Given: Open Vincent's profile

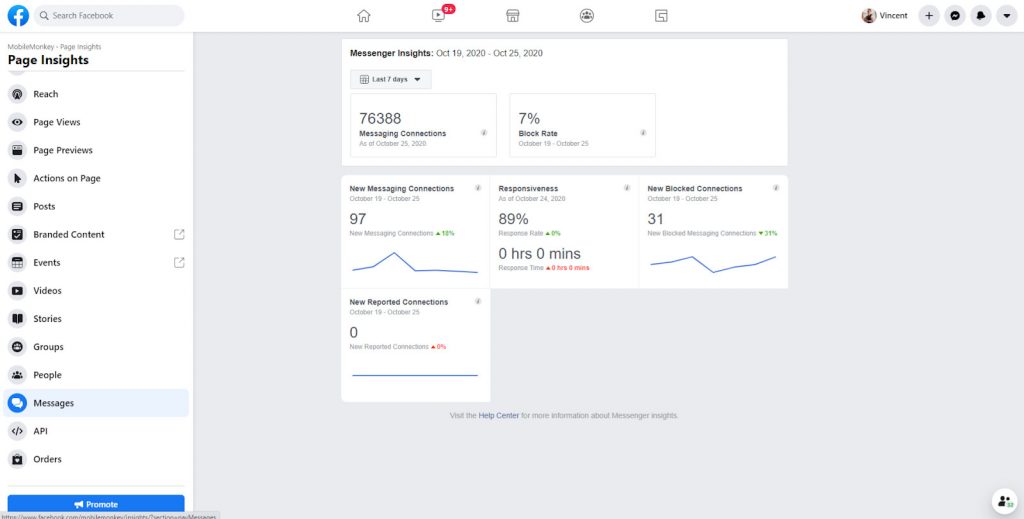Looking at the screenshot, I should (885, 16).
